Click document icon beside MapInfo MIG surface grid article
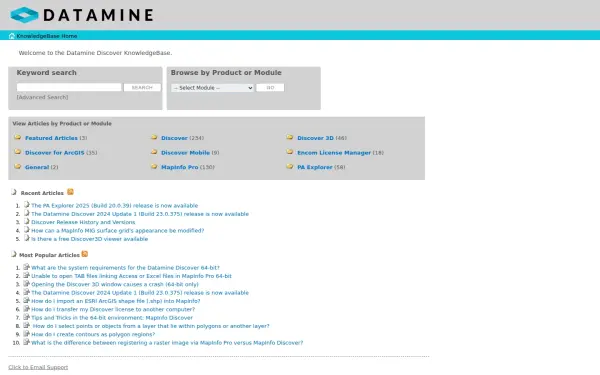The width and height of the screenshot is (600, 375). click(27, 230)
